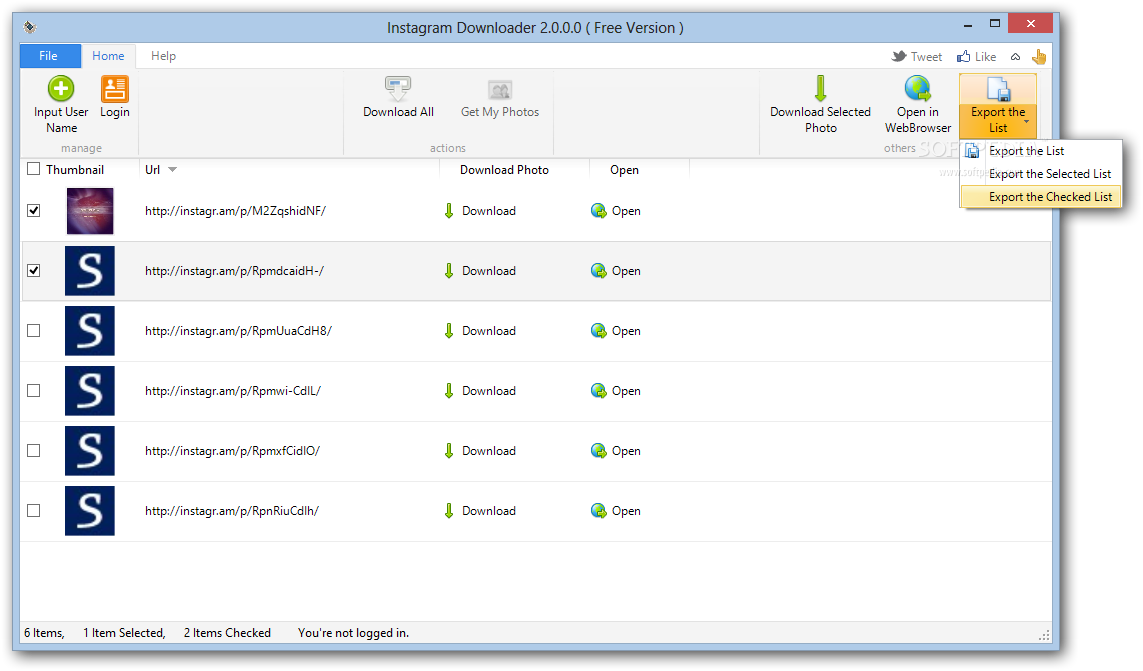The width and height of the screenshot is (1143, 671).
Task: Click thumbnail of RpmdcaidH- row
Action: (90, 271)
